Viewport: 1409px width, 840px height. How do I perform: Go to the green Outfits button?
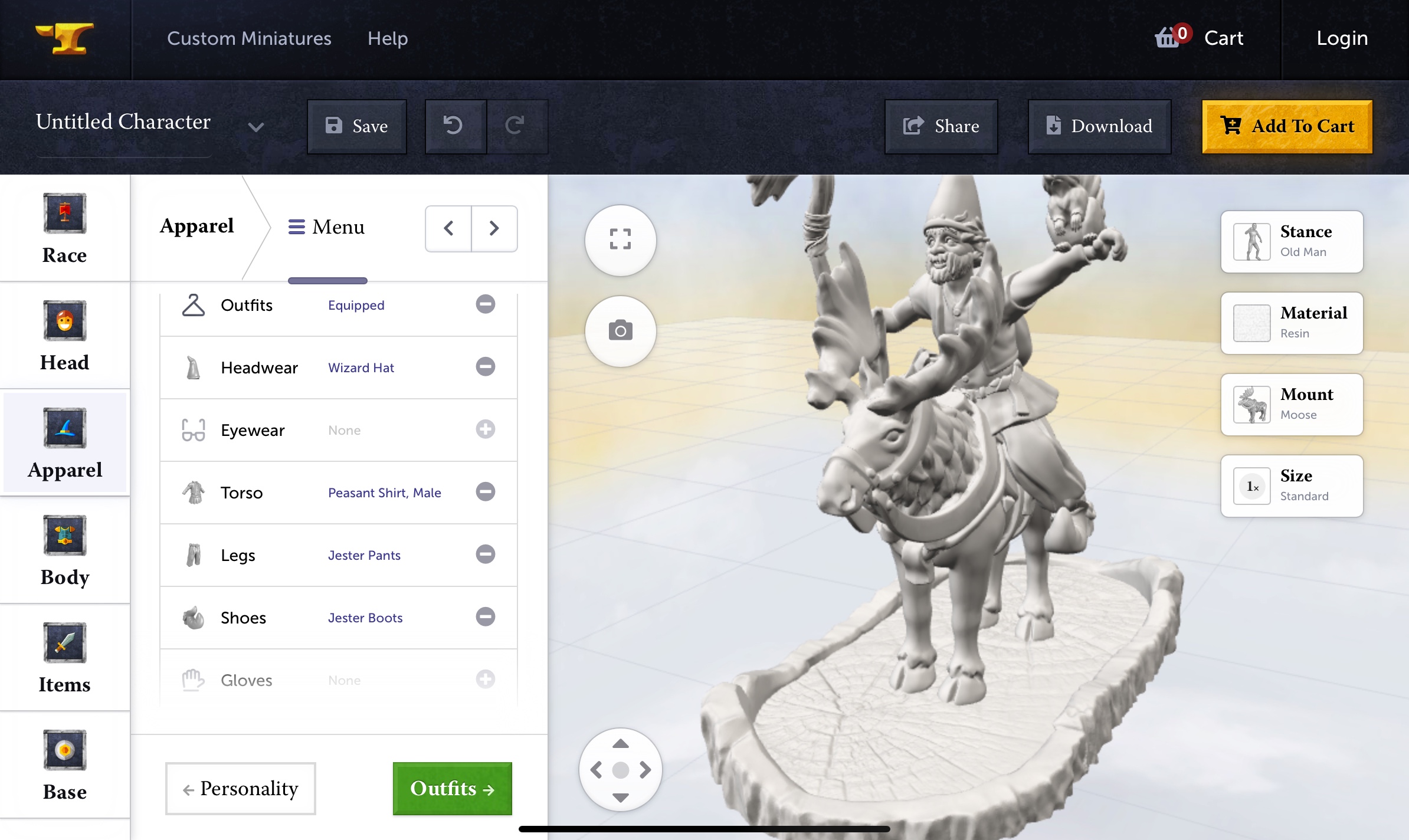[x=452, y=789]
